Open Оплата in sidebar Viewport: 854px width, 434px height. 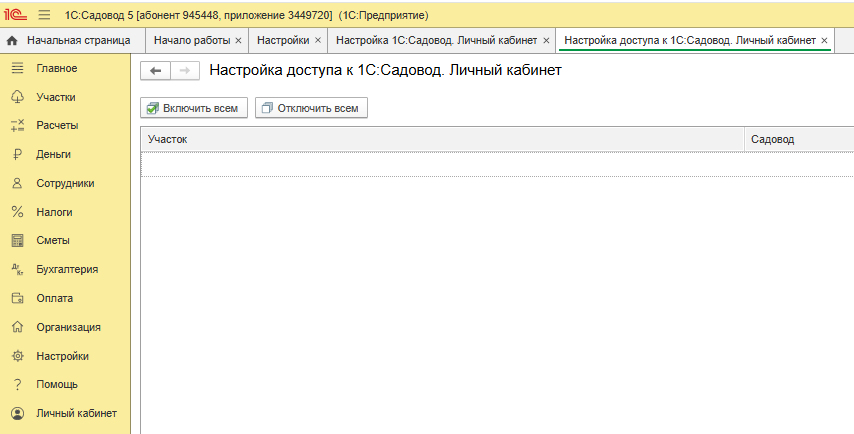(x=54, y=298)
